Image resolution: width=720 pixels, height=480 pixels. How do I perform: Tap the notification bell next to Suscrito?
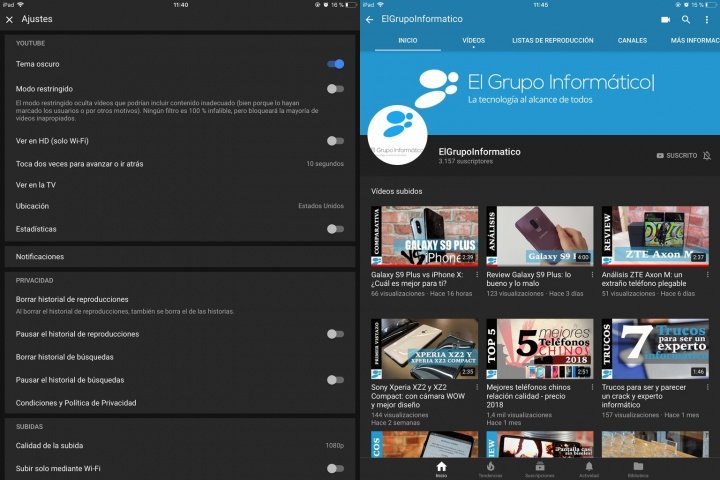tap(707, 155)
